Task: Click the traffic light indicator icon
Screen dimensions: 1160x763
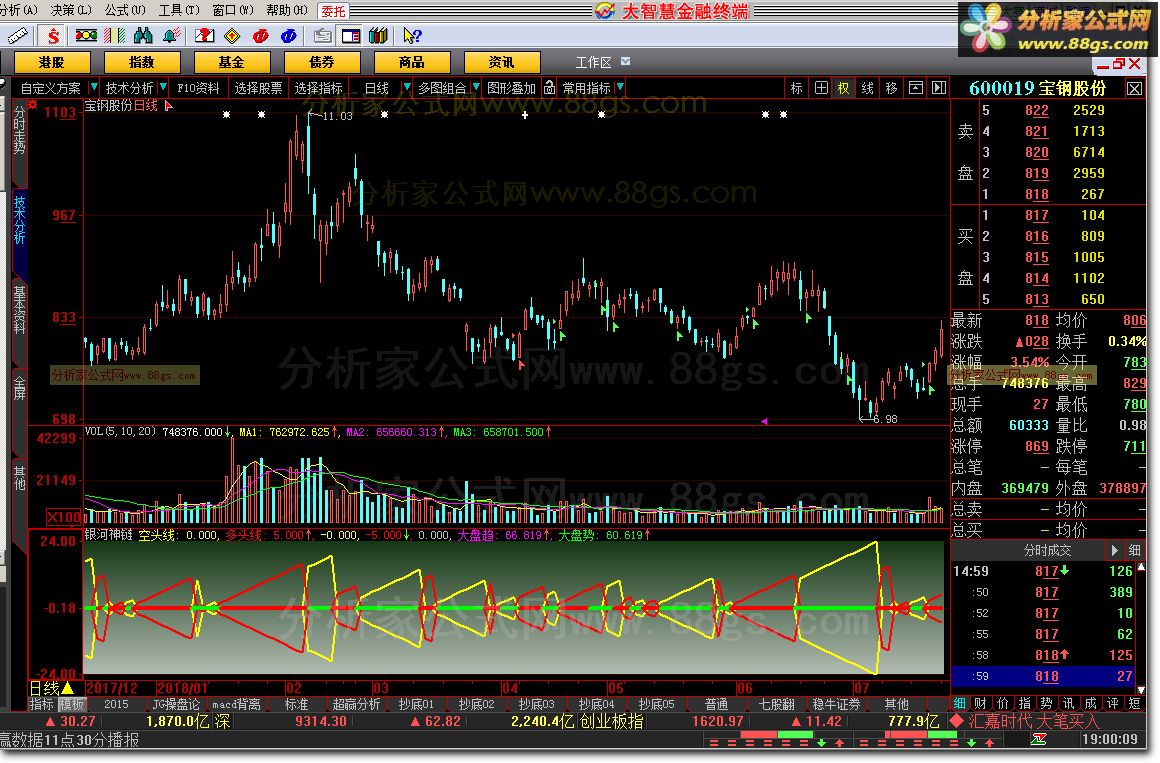Action: tap(87, 35)
